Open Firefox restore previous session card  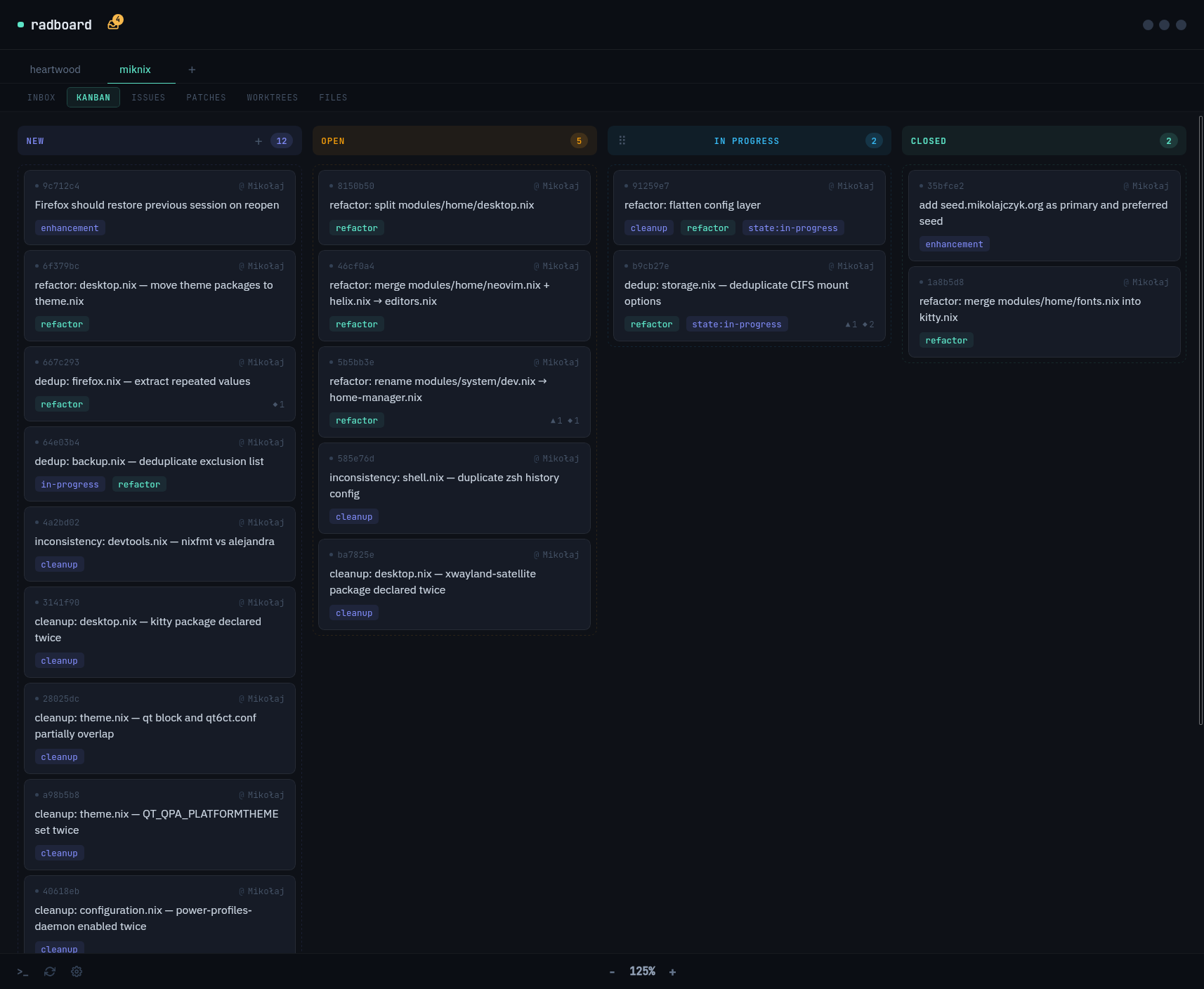click(159, 207)
